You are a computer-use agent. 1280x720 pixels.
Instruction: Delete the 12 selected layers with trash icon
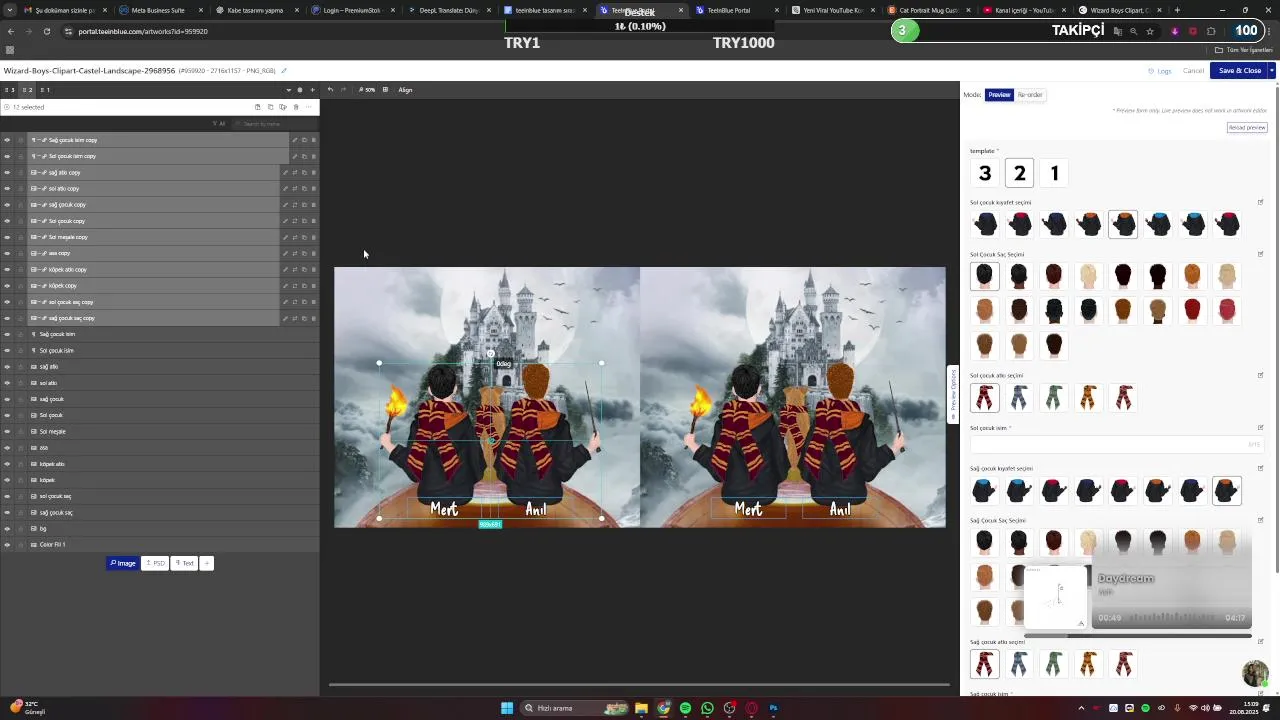[x=295, y=107]
